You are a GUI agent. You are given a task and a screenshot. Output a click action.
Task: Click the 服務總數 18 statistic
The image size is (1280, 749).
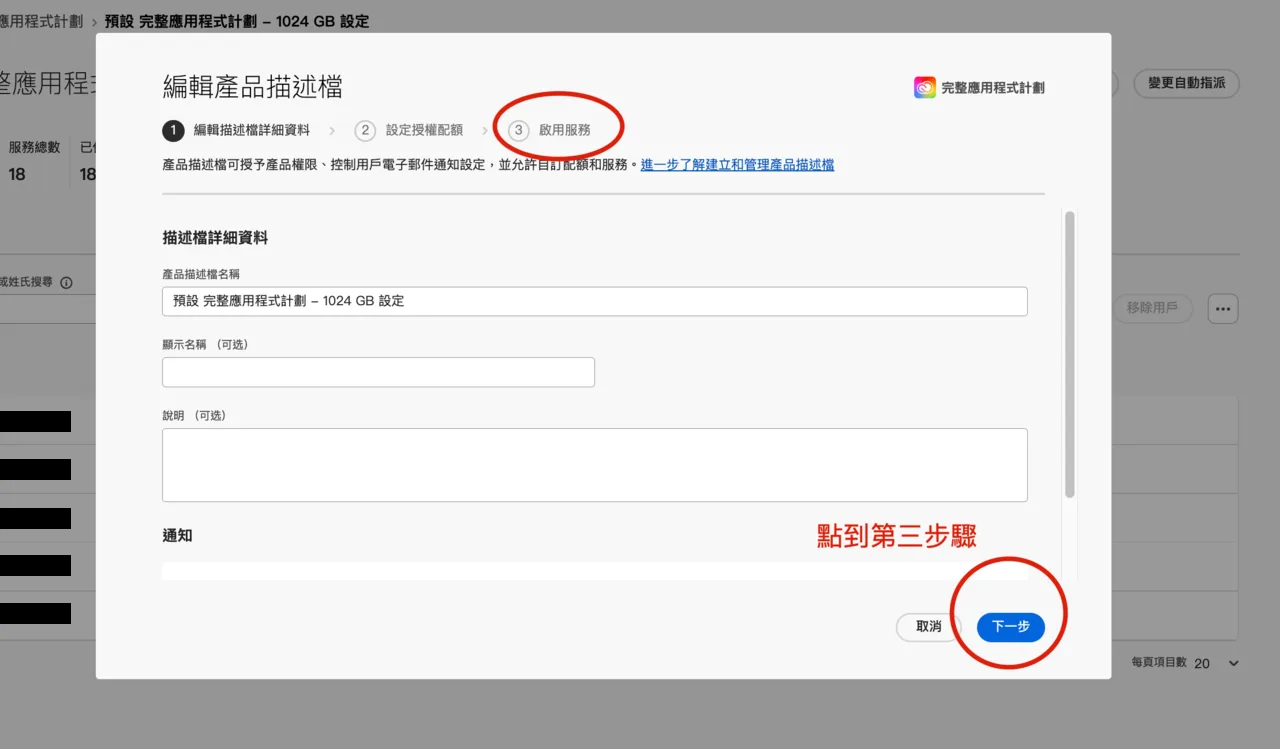coord(34,160)
